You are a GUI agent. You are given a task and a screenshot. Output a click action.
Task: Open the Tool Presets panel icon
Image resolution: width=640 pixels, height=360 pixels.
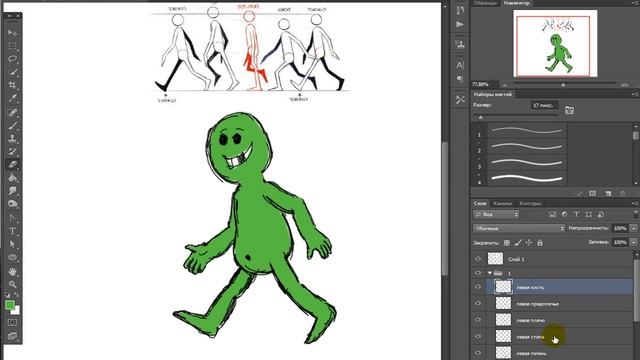[x=460, y=100]
